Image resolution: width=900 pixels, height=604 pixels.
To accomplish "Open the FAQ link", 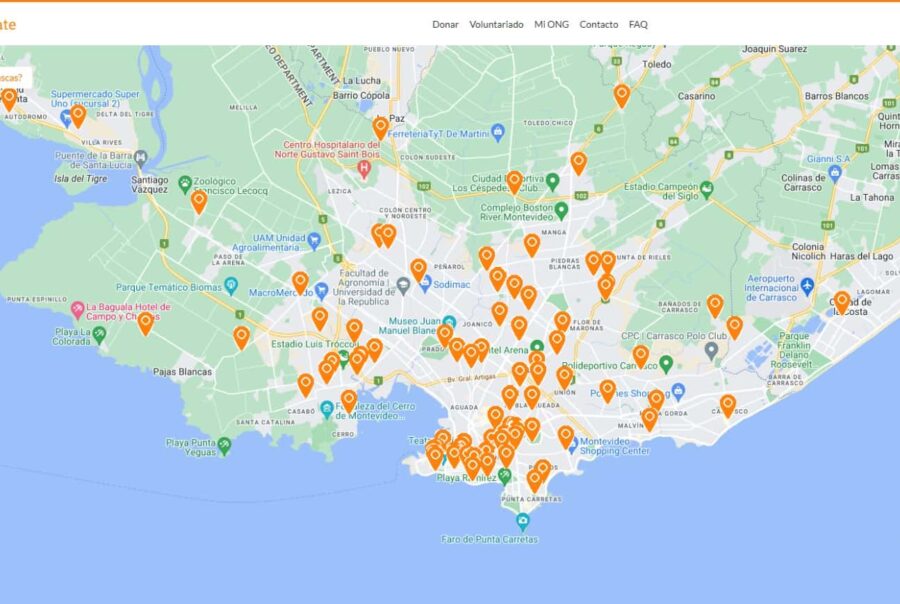I will click(x=638, y=24).
